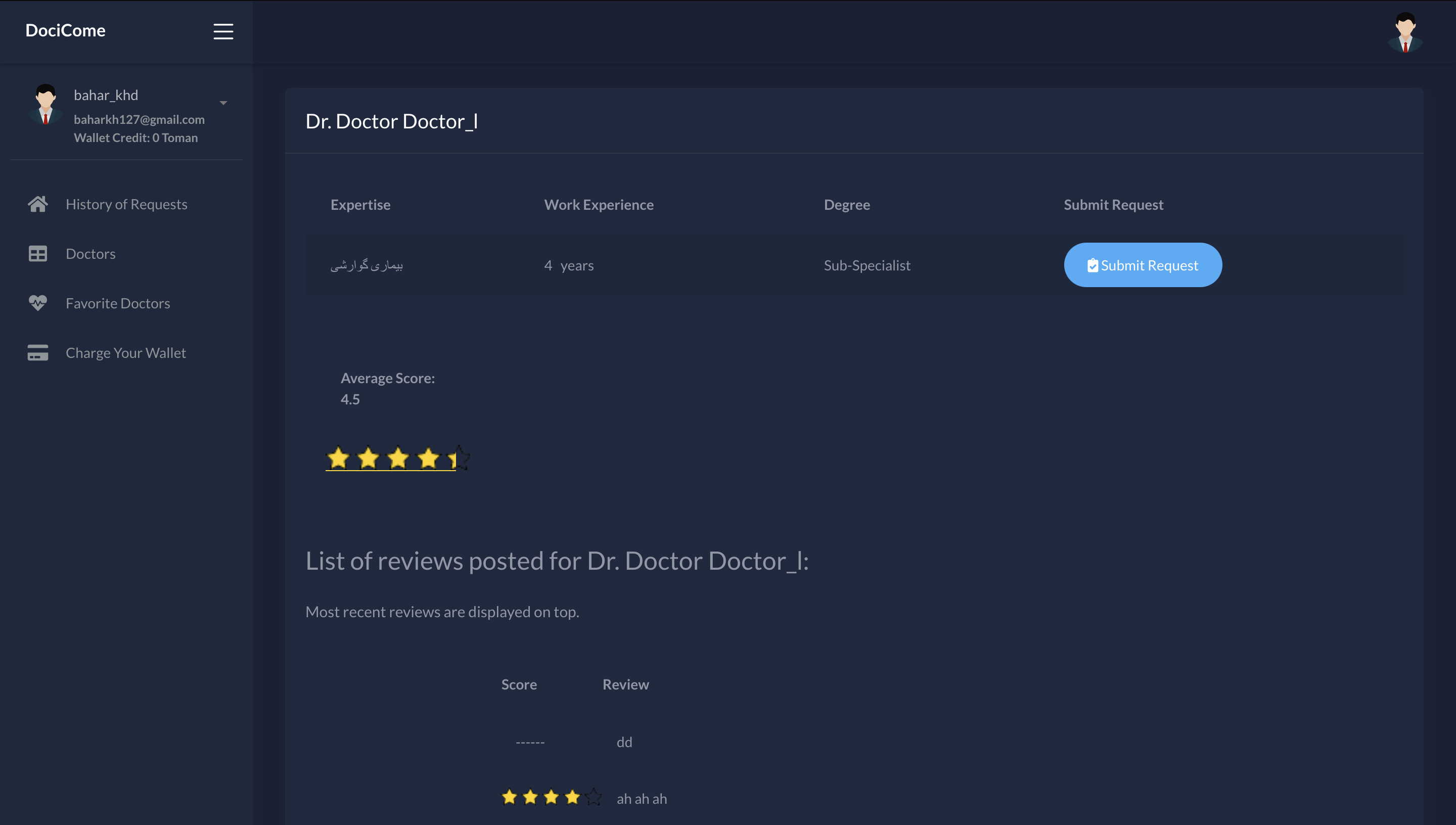This screenshot has height=825, width=1456.
Task: Open Favorite Doctors from sidebar
Action: coord(118,303)
